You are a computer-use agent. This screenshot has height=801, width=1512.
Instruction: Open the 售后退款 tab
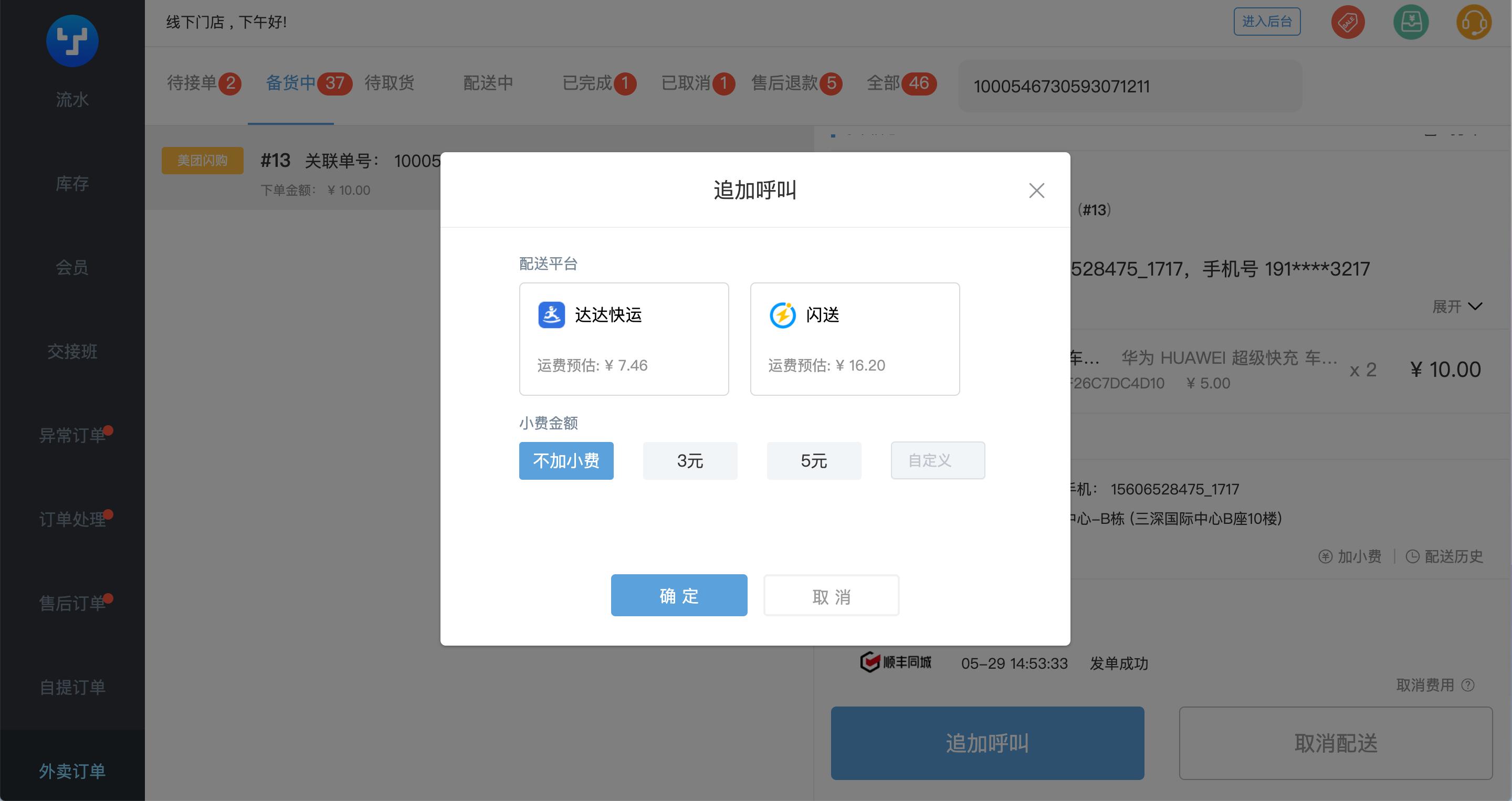pyautogui.click(x=785, y=83)
